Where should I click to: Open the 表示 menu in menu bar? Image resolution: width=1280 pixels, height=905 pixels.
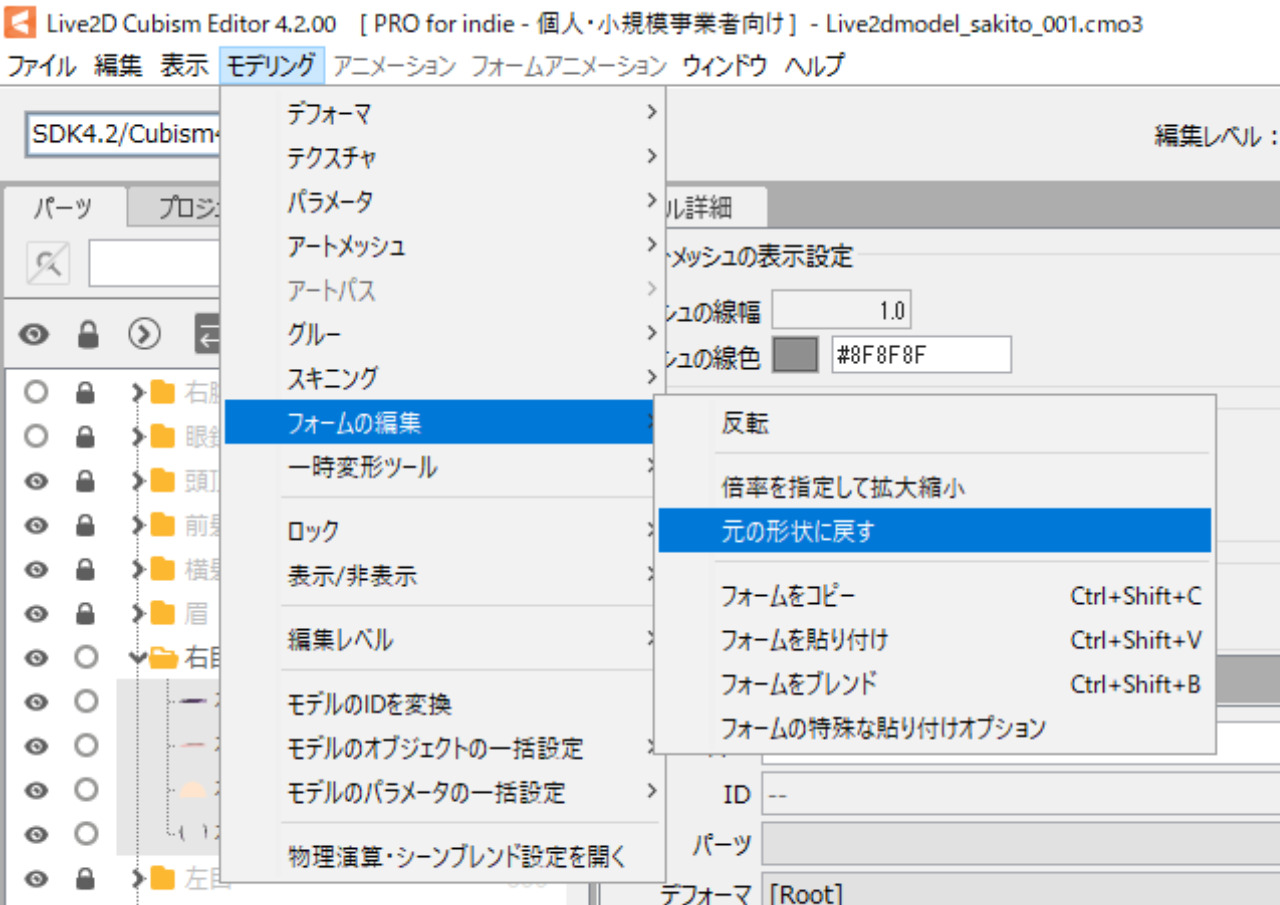(184, 66)
